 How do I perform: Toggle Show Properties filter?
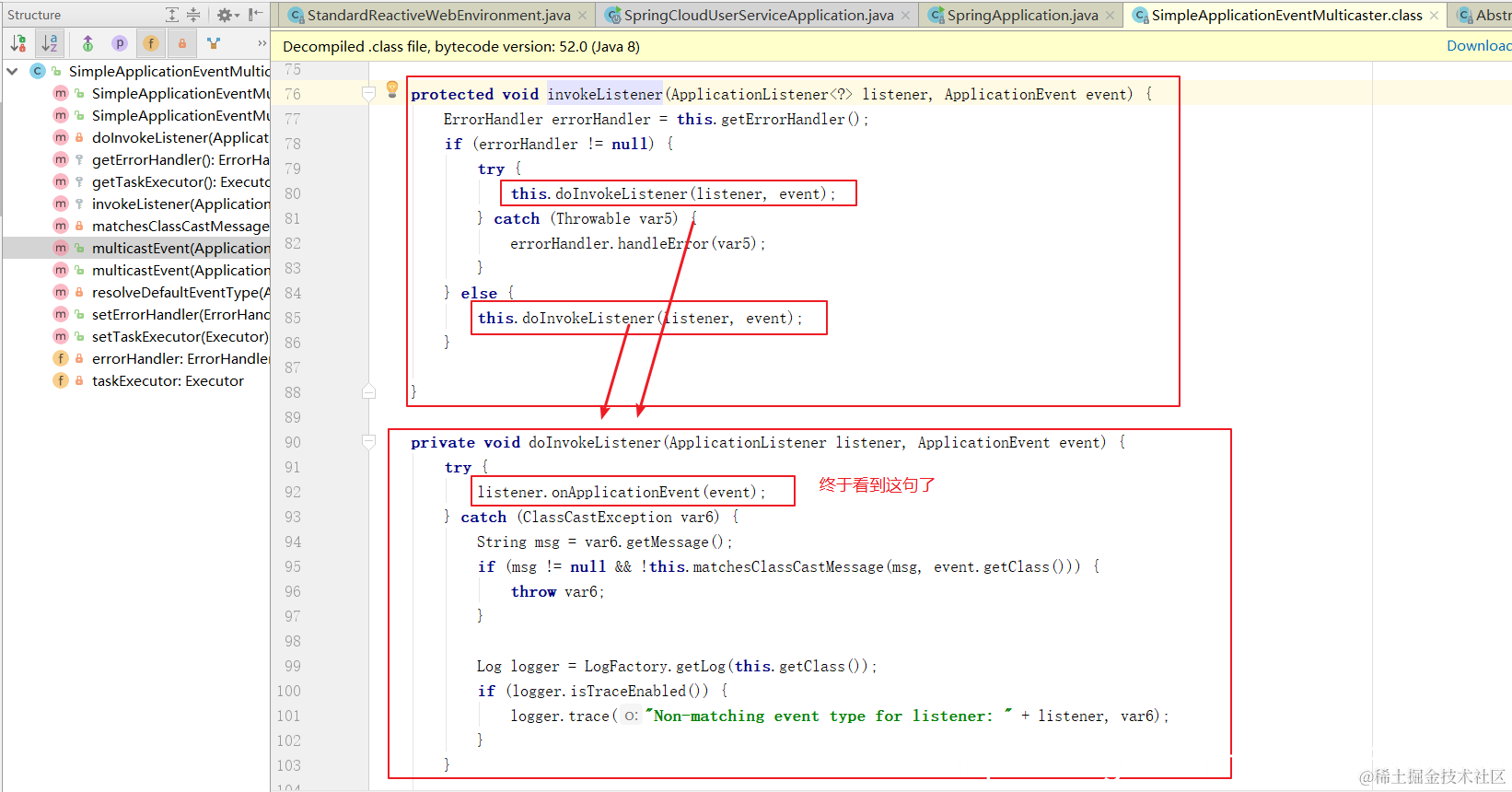120,43
